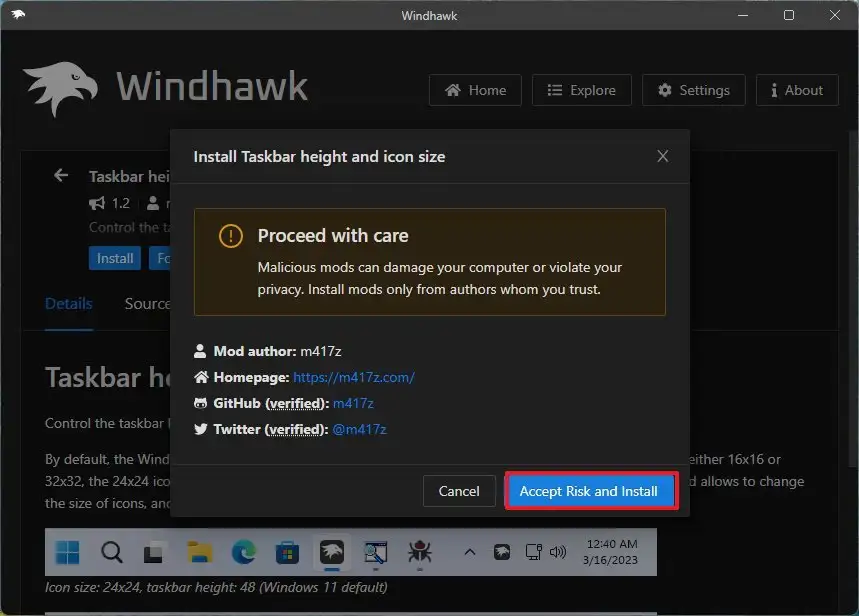Open the About page

pos(797,90)
